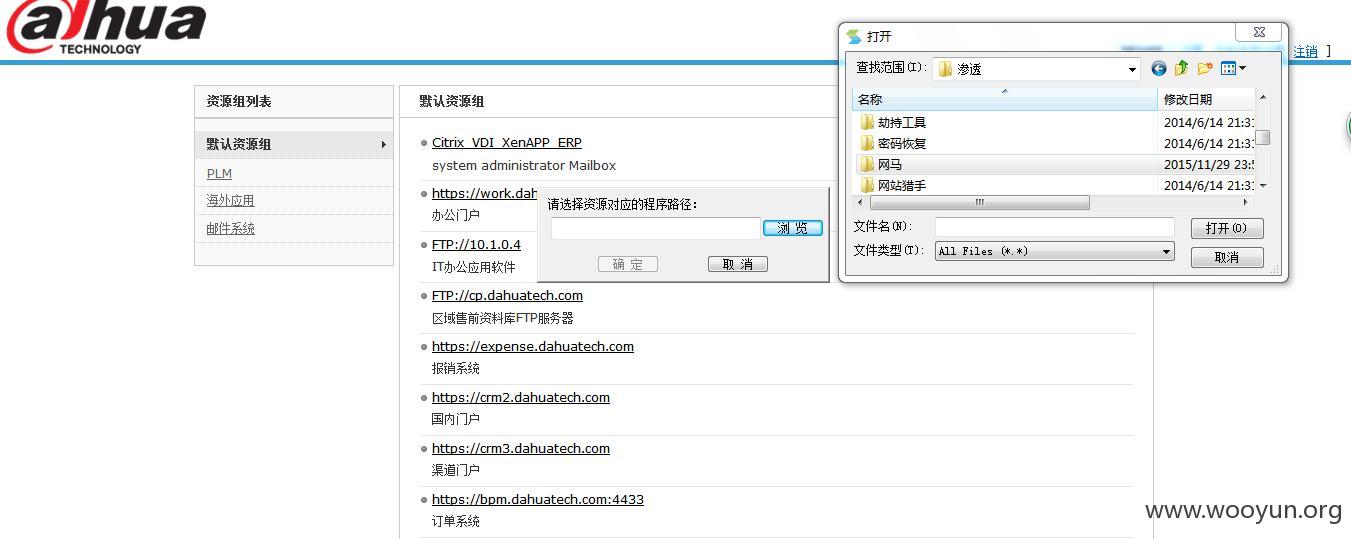The height and width of the screenshot is (539, 1351).
Task: Click the 注销 logout link
Action: click(x=1305, y=51)
